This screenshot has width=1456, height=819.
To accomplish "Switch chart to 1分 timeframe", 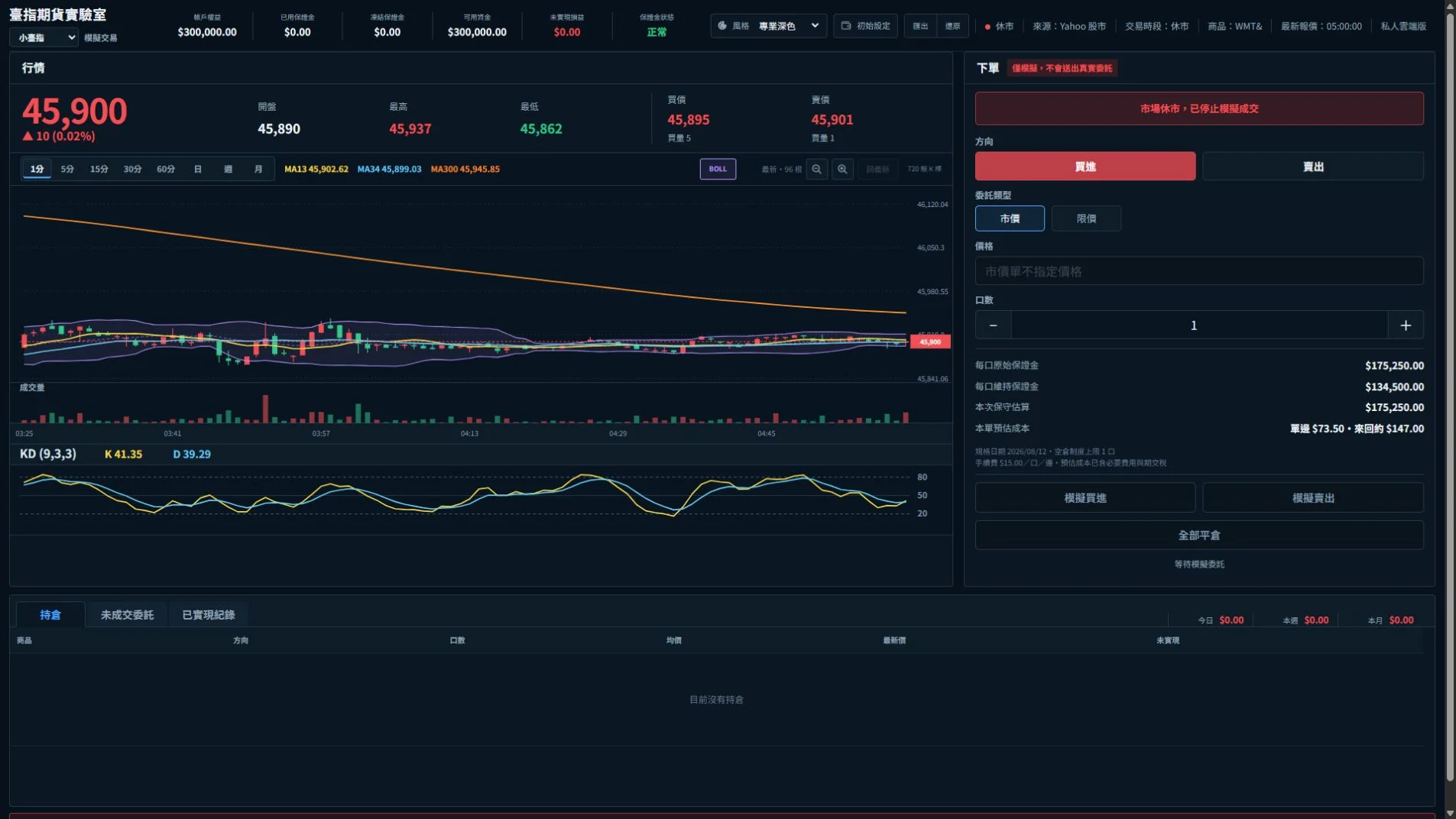I will (x=37, y=169).
